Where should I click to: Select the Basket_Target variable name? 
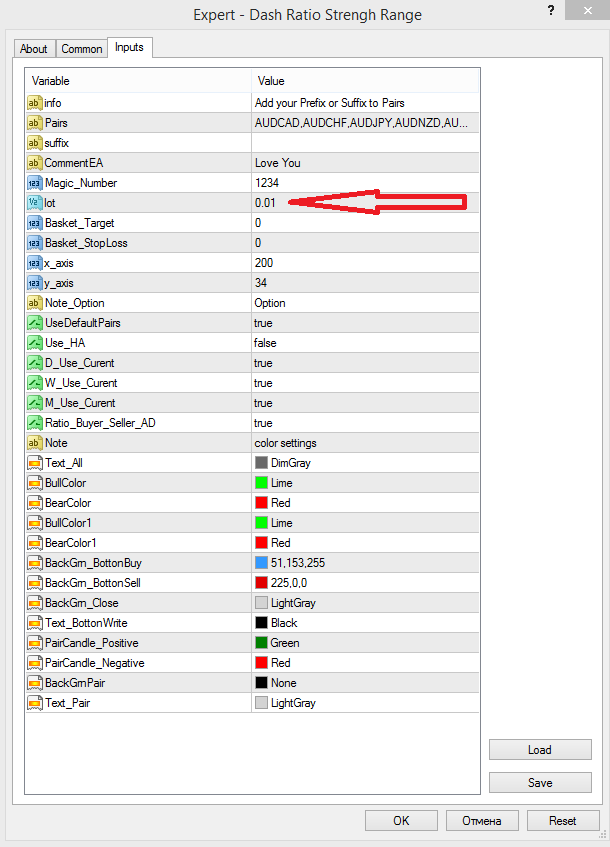79,223
